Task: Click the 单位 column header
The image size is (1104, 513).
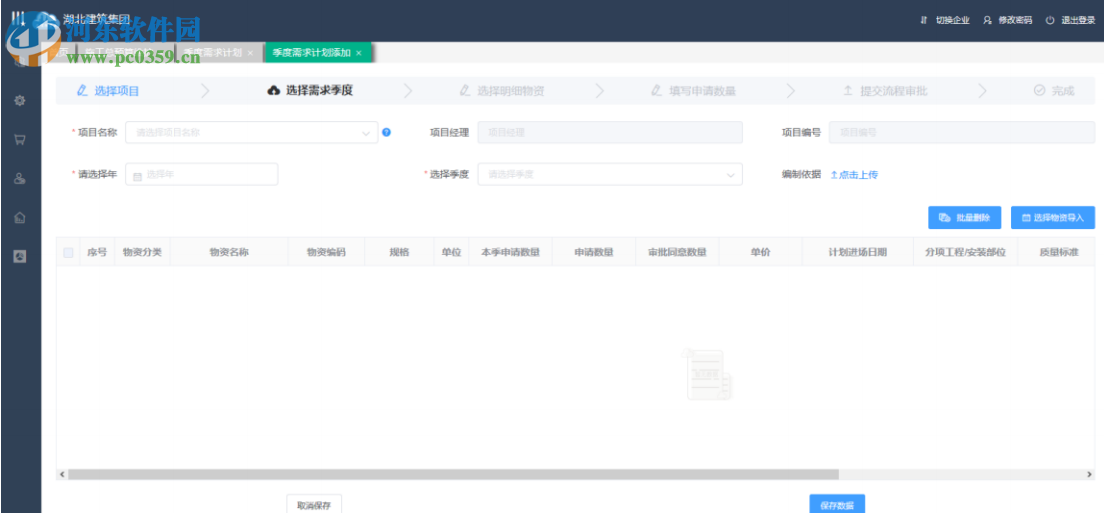Action: [451, 253]
